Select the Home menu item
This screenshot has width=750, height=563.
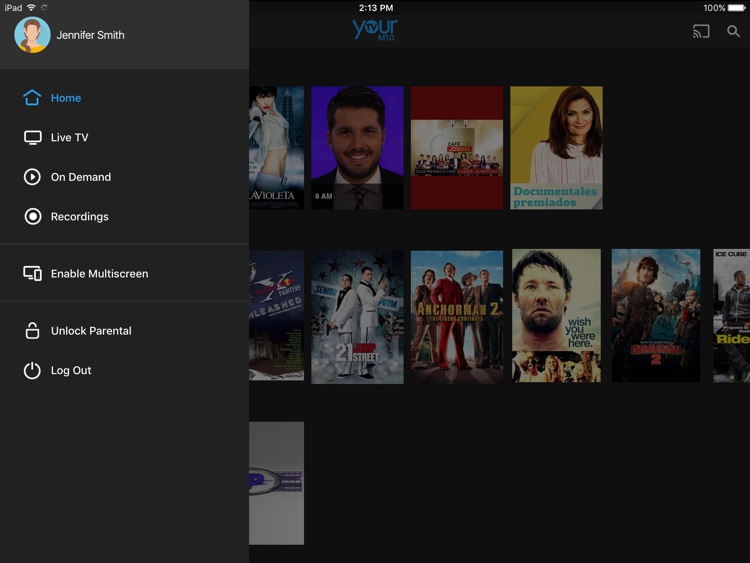[x=124, y=98]
